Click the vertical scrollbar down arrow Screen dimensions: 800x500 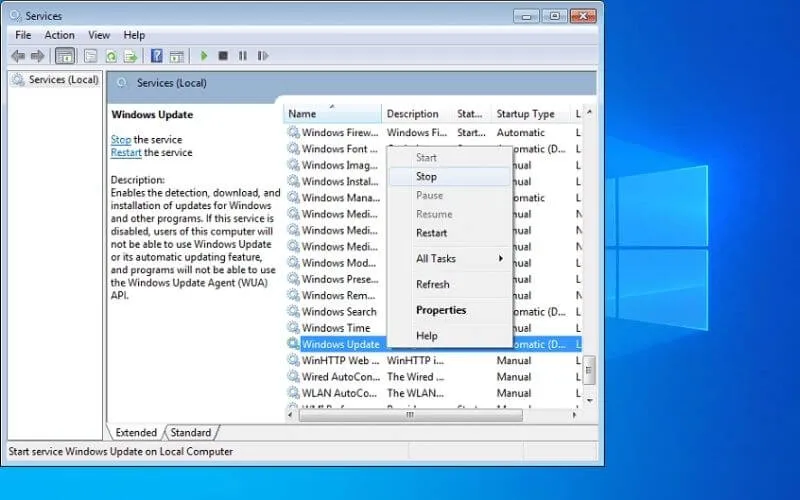tap(590, 399)
